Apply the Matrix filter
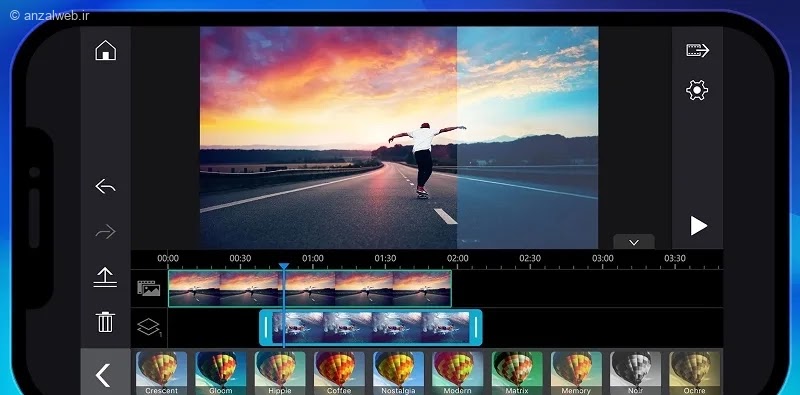Viewport: 800px width, 395px height. (x=516, y=373)
